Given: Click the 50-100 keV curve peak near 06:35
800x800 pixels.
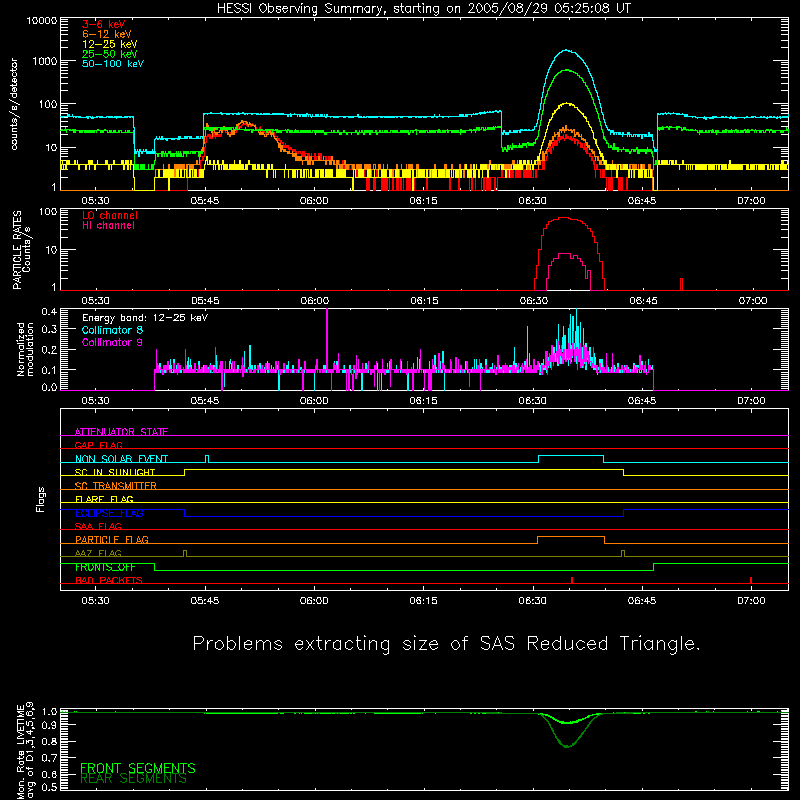Looking at the screenshot, I should [566, 50].
